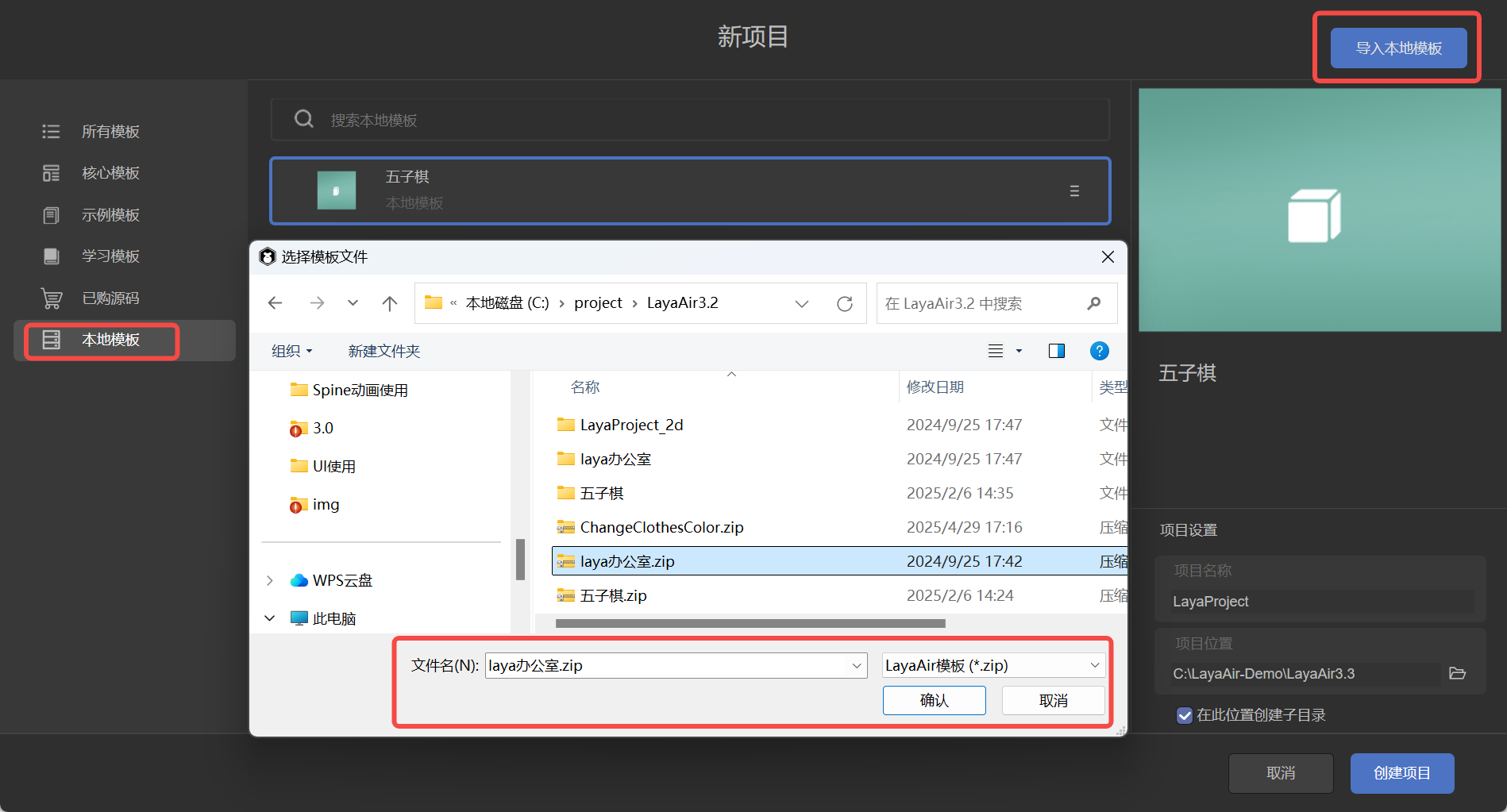
Task: Select the ChangeClothesColor.zip file
Action: click(661, 527)
